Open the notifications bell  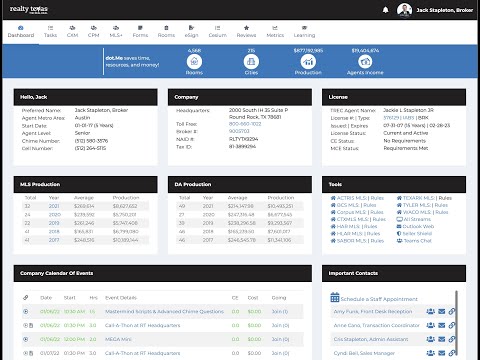(x=385, y=10)
